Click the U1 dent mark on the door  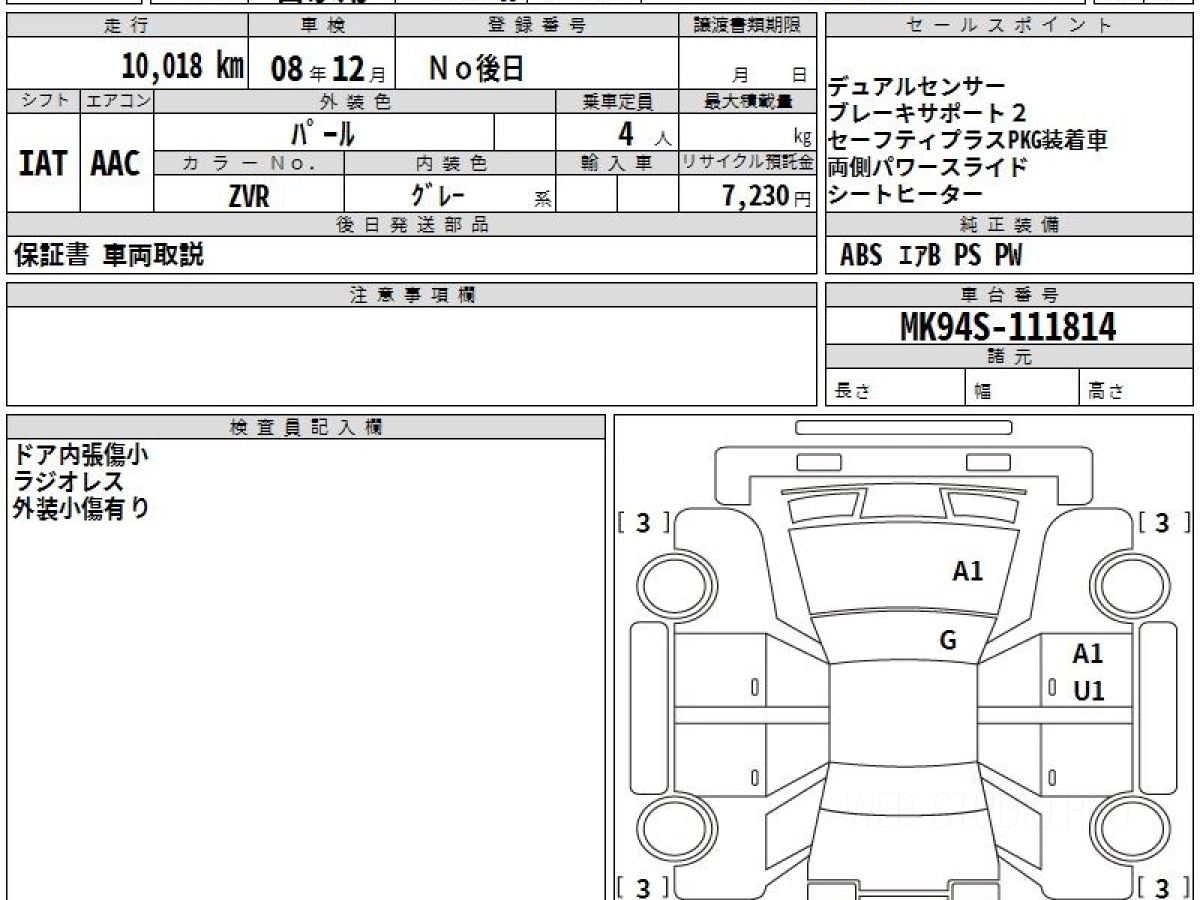pos(1088,691)
